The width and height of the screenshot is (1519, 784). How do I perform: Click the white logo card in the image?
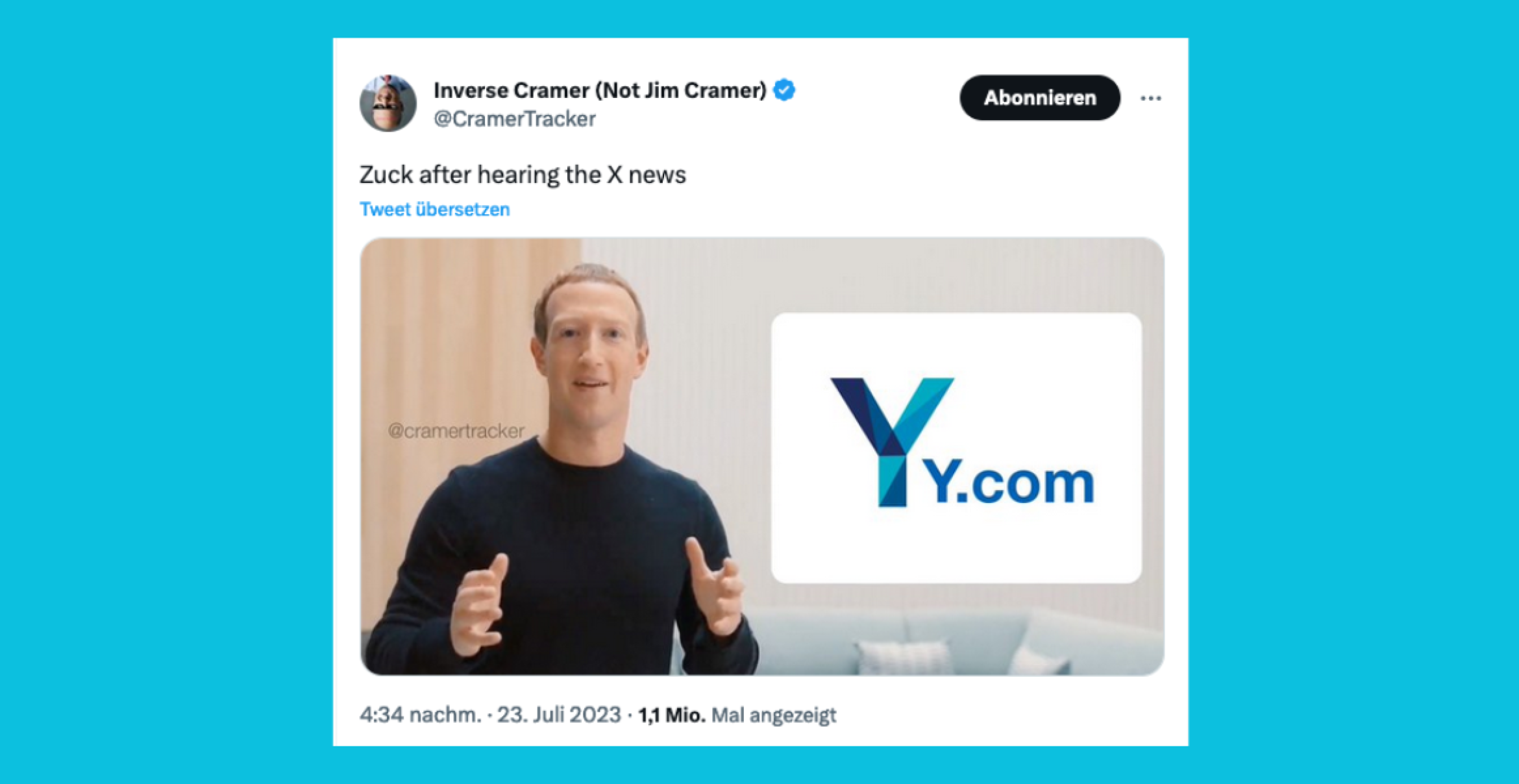pyautogui.click(x=956, y=448)
